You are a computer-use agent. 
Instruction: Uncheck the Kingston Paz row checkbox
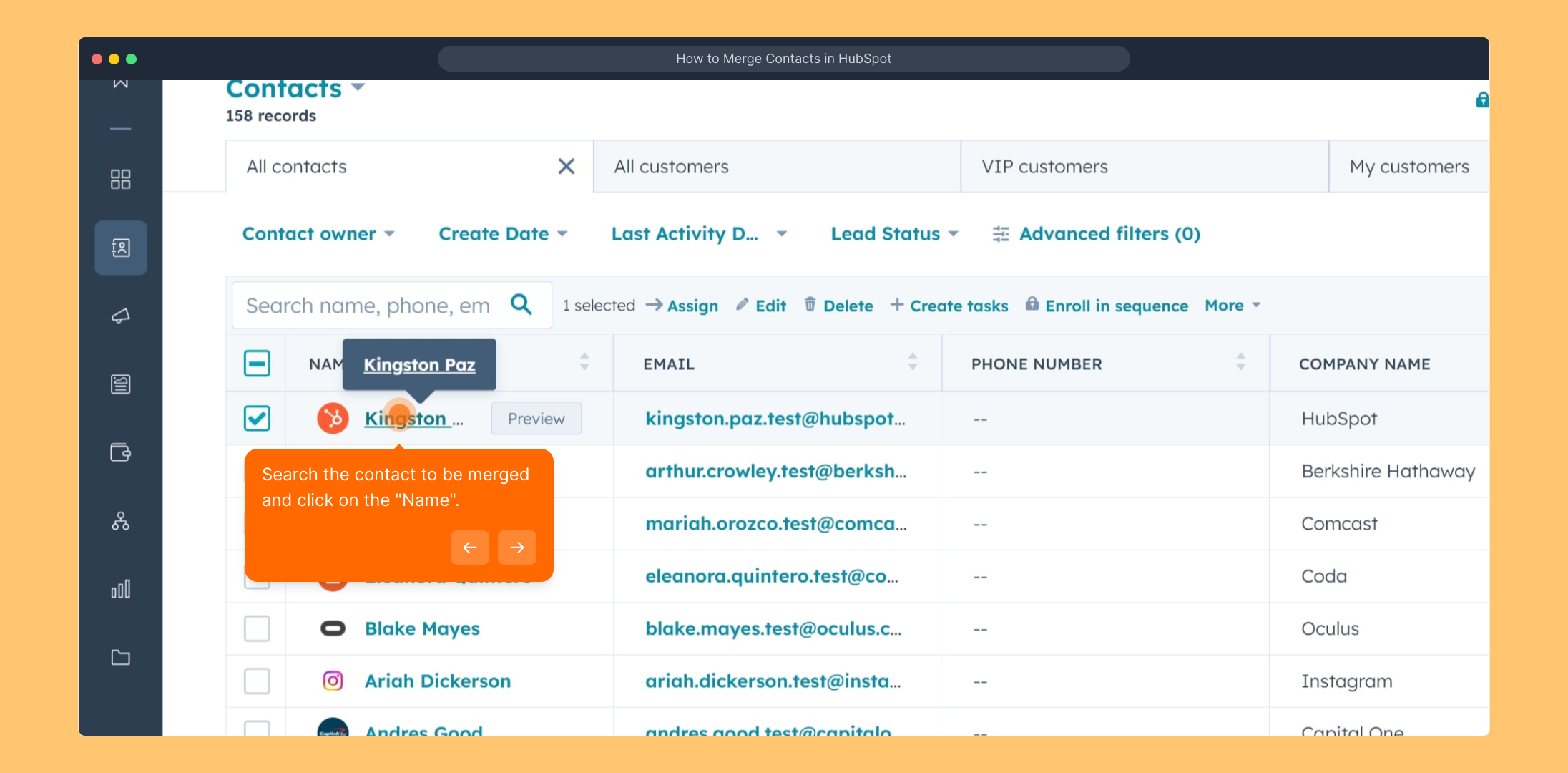tap(257, 419)
